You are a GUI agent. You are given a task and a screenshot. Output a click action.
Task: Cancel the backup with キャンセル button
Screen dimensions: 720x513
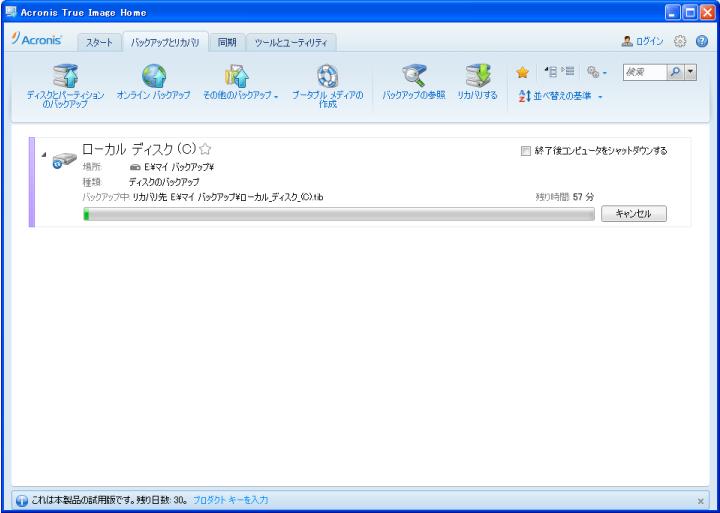pos(634,214)
